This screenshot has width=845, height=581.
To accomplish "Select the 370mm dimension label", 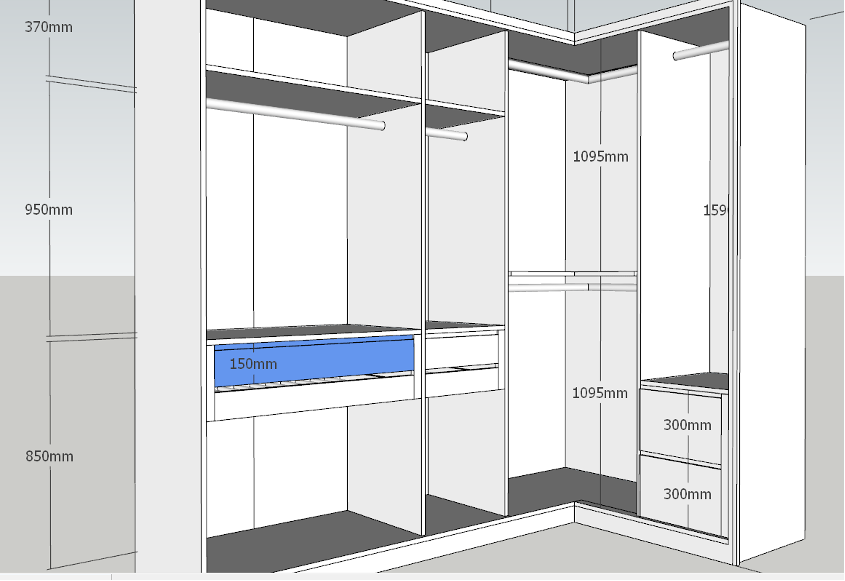I will tap(49, 26).
